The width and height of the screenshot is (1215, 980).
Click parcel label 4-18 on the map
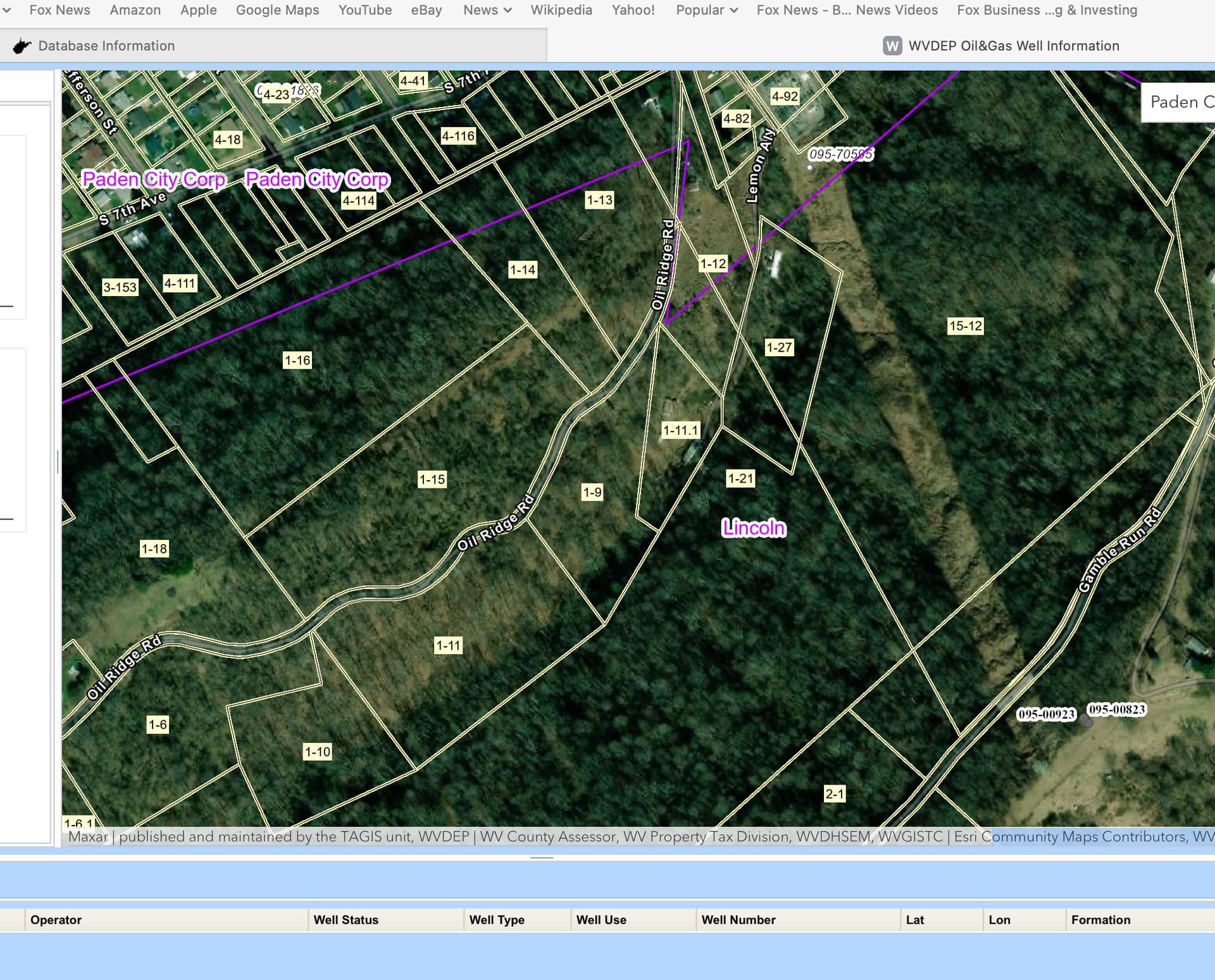point(228,139)
